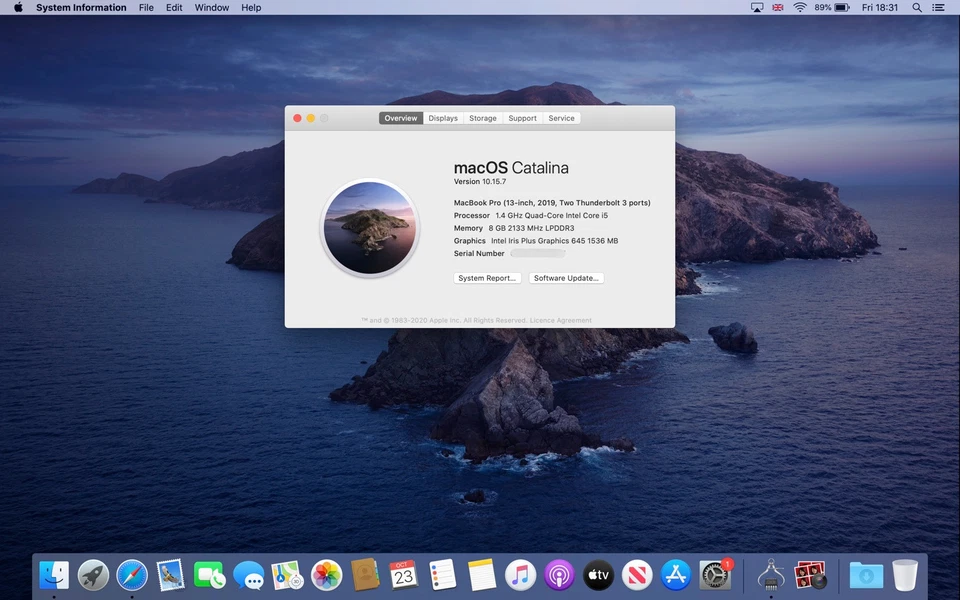This screenshot has width=960, height=600.
Task: Open Notification Centre list icon
Action: click(x=938, y=7)
